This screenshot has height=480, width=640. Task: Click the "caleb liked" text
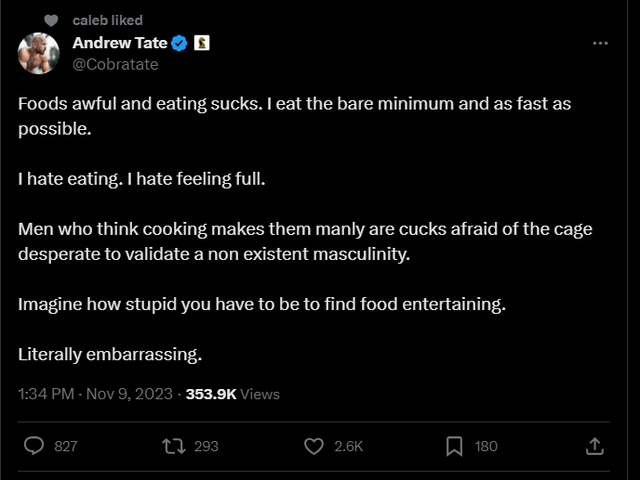(108, 20)
